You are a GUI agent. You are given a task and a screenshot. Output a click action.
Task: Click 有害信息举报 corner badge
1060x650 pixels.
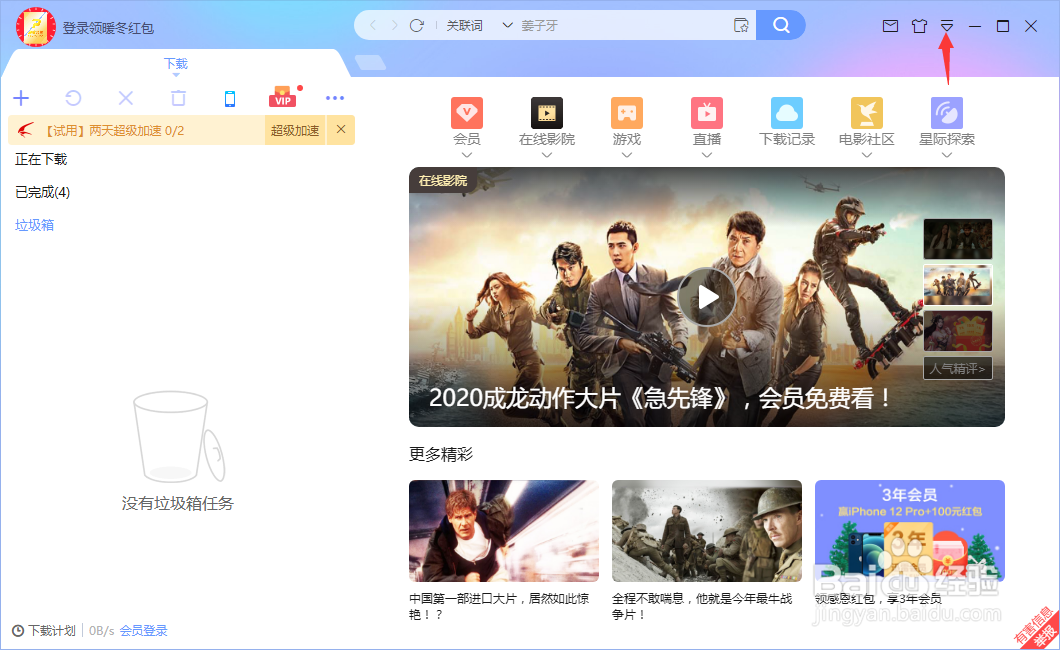point(1037,628)
